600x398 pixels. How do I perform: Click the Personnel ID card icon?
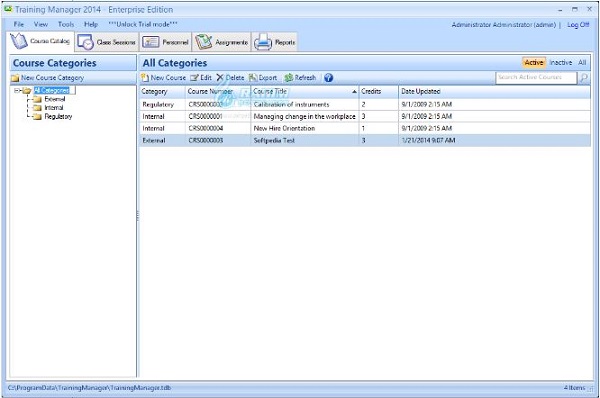(150, 42)
